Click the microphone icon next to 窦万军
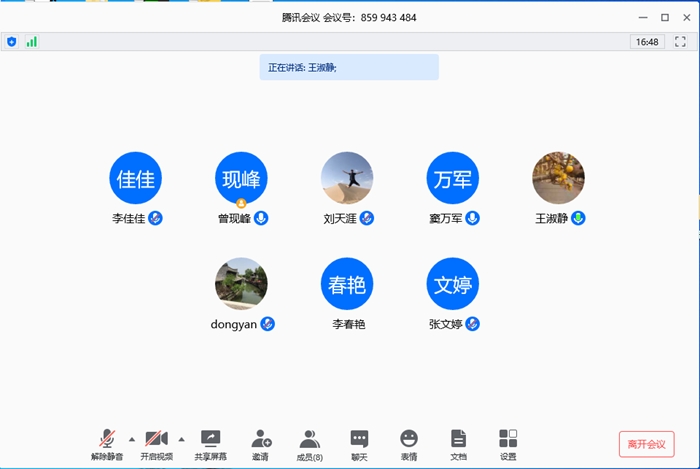The width and height of the screenshot is (700, 469). [472, 218]
